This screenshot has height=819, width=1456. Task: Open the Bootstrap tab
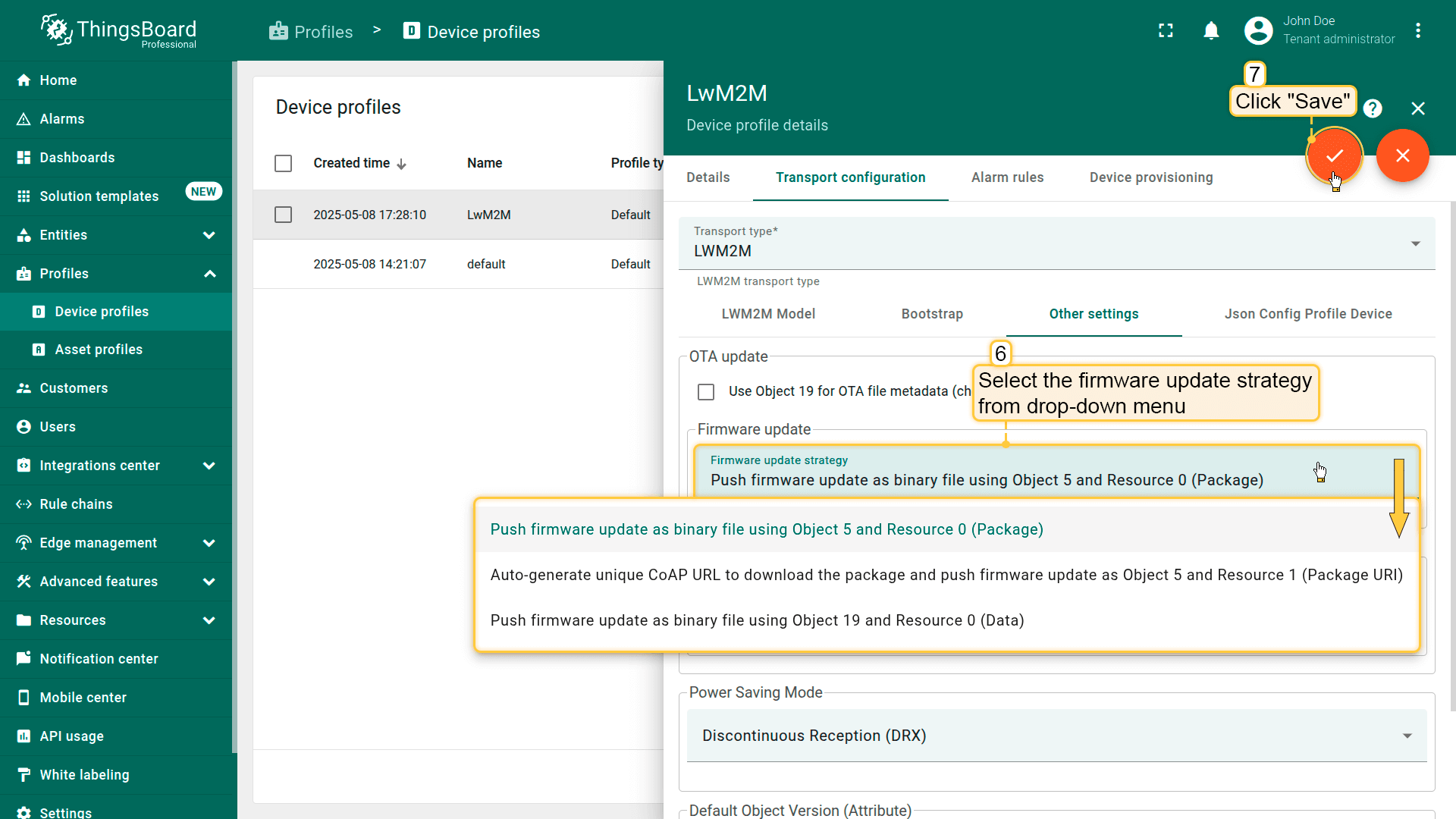click(x=931, y=314)
